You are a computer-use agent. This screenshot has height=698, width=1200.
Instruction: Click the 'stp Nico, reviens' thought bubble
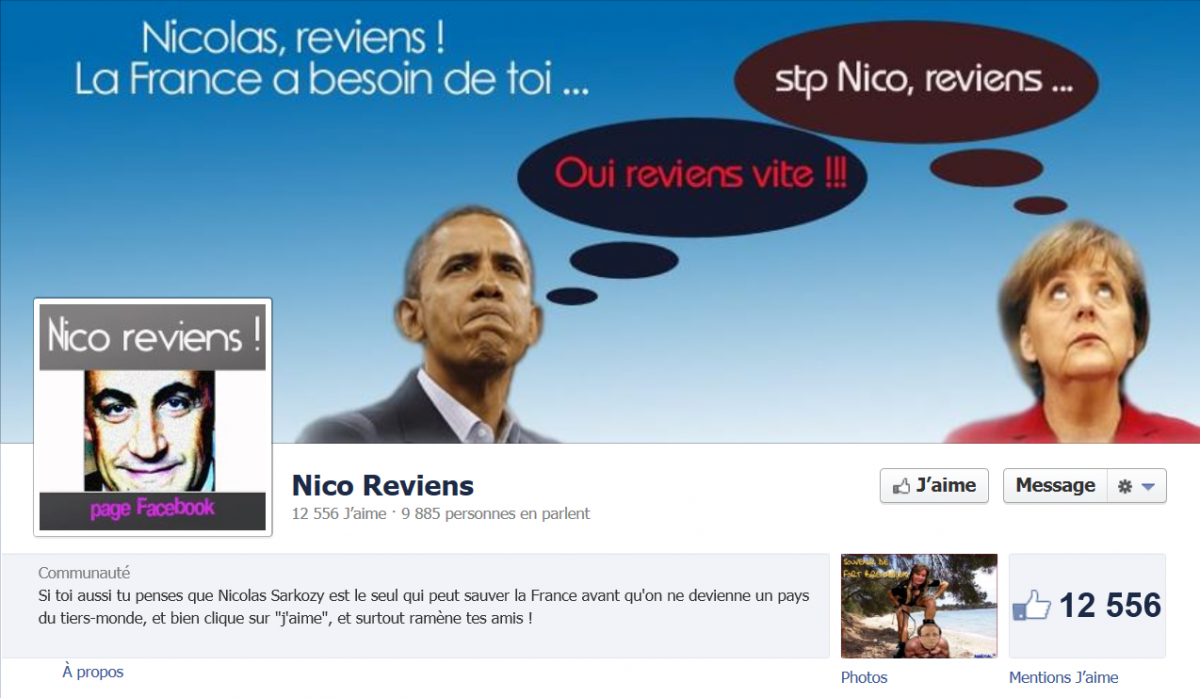click(x=915, y=82)
